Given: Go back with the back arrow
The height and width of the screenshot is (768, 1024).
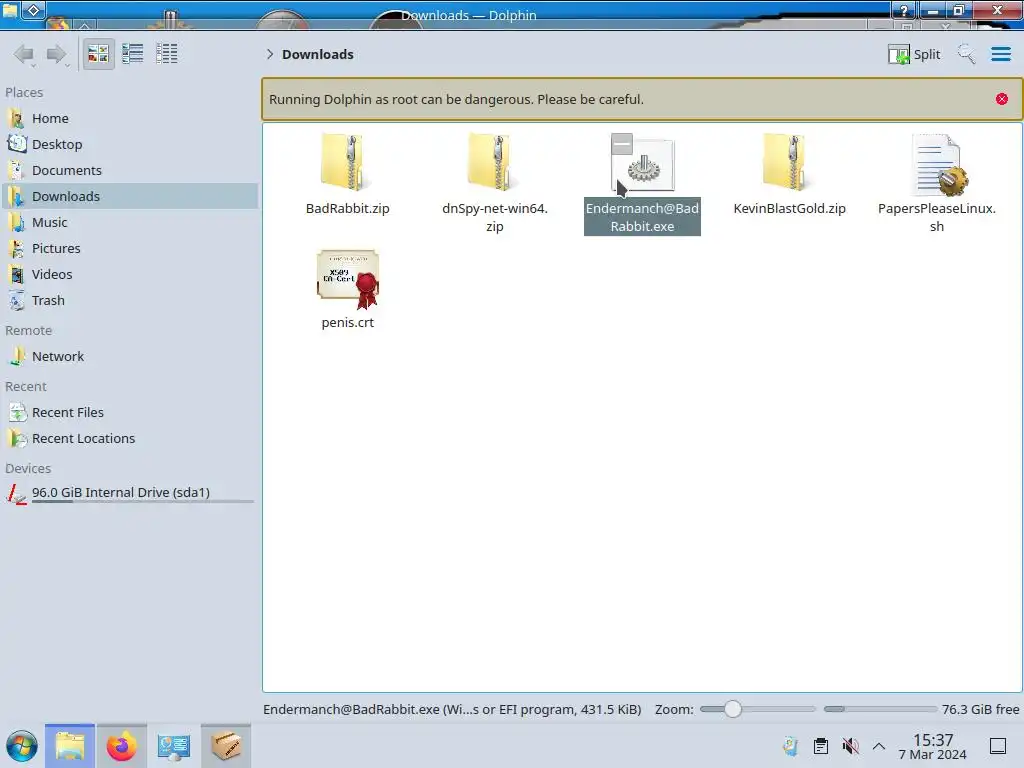Looking at the screenshot, I should click(x=24, y=54).
